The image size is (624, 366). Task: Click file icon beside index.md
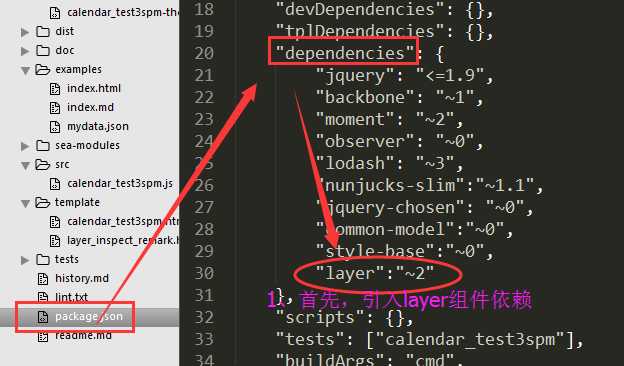coord(55,108)
